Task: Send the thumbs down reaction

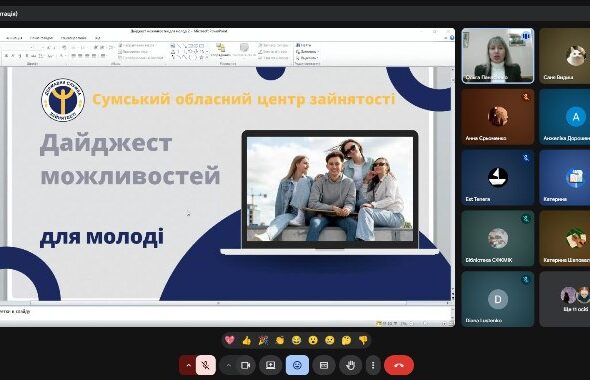Action: [x=363, y=340]
